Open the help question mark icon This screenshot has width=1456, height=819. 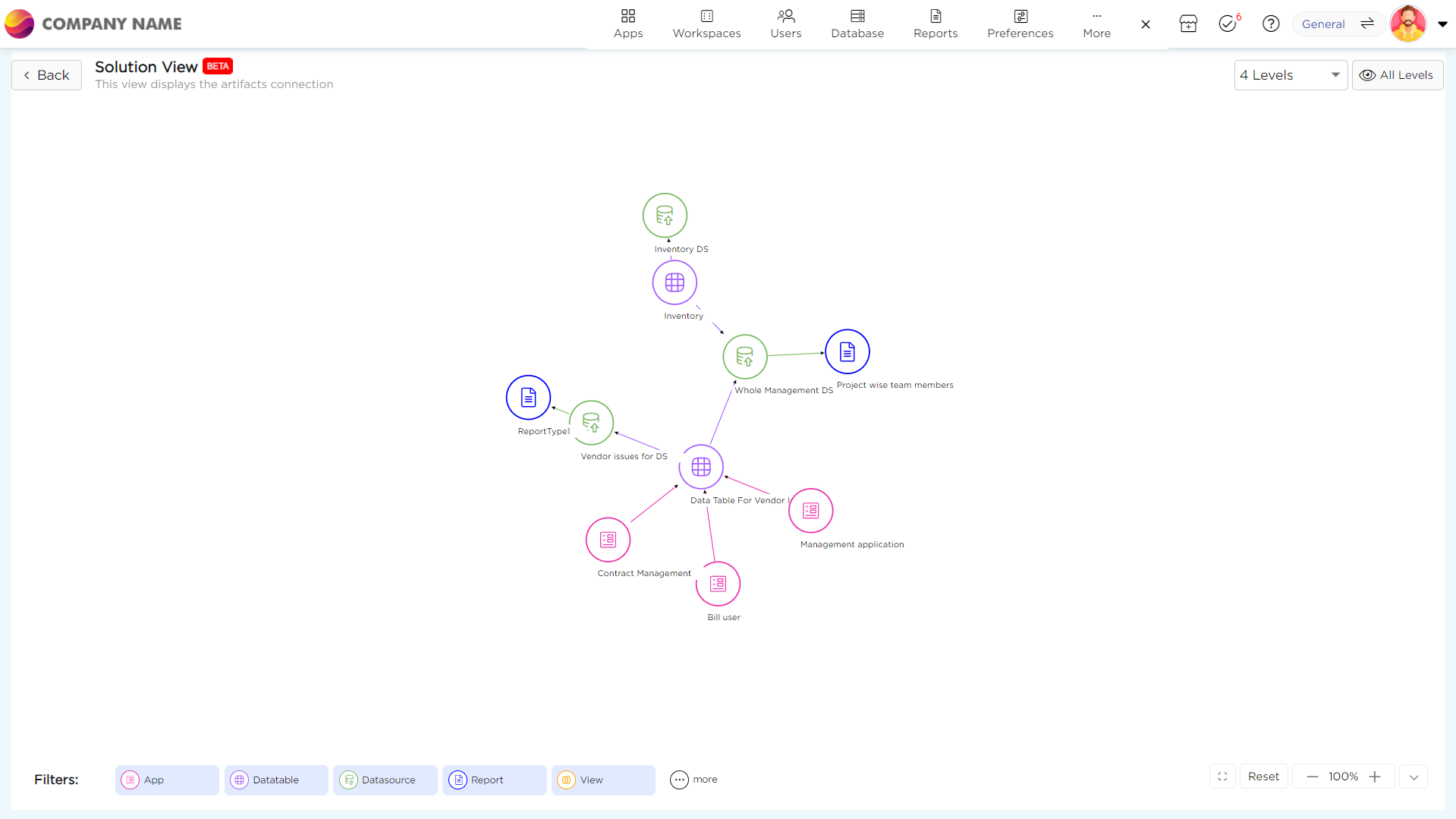pyautogui.click(x=1271, y=24)
